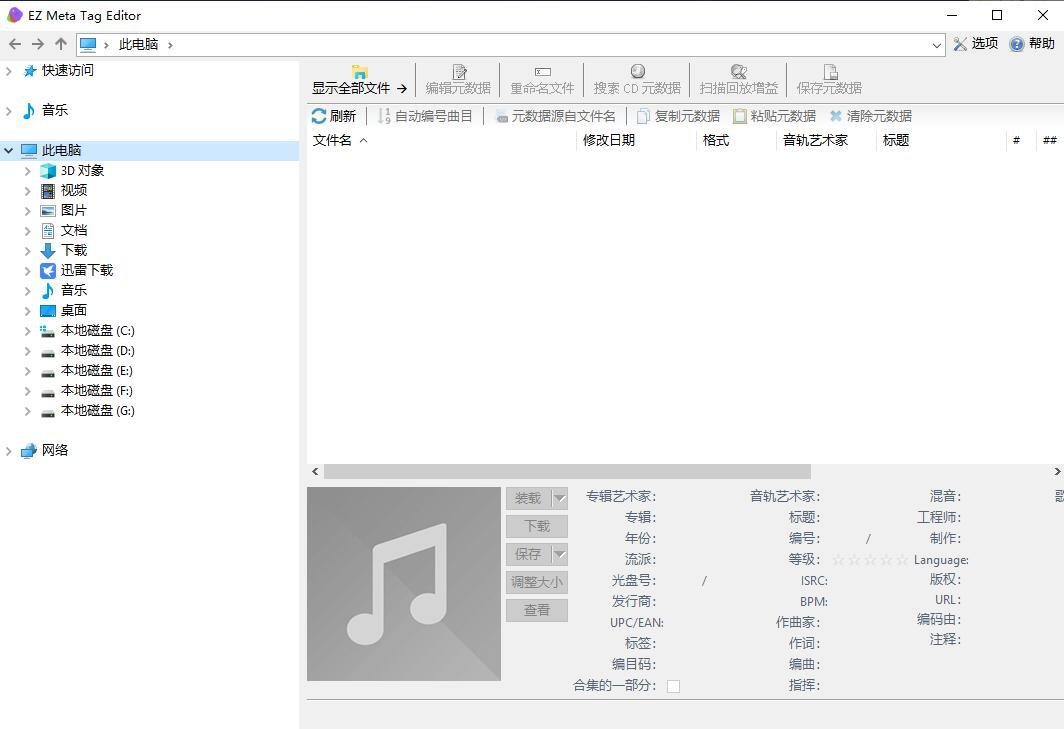Click the 重命名文件 toolbar icon
The width and height of the screenshot is (1064, 729).
[542, 72]
